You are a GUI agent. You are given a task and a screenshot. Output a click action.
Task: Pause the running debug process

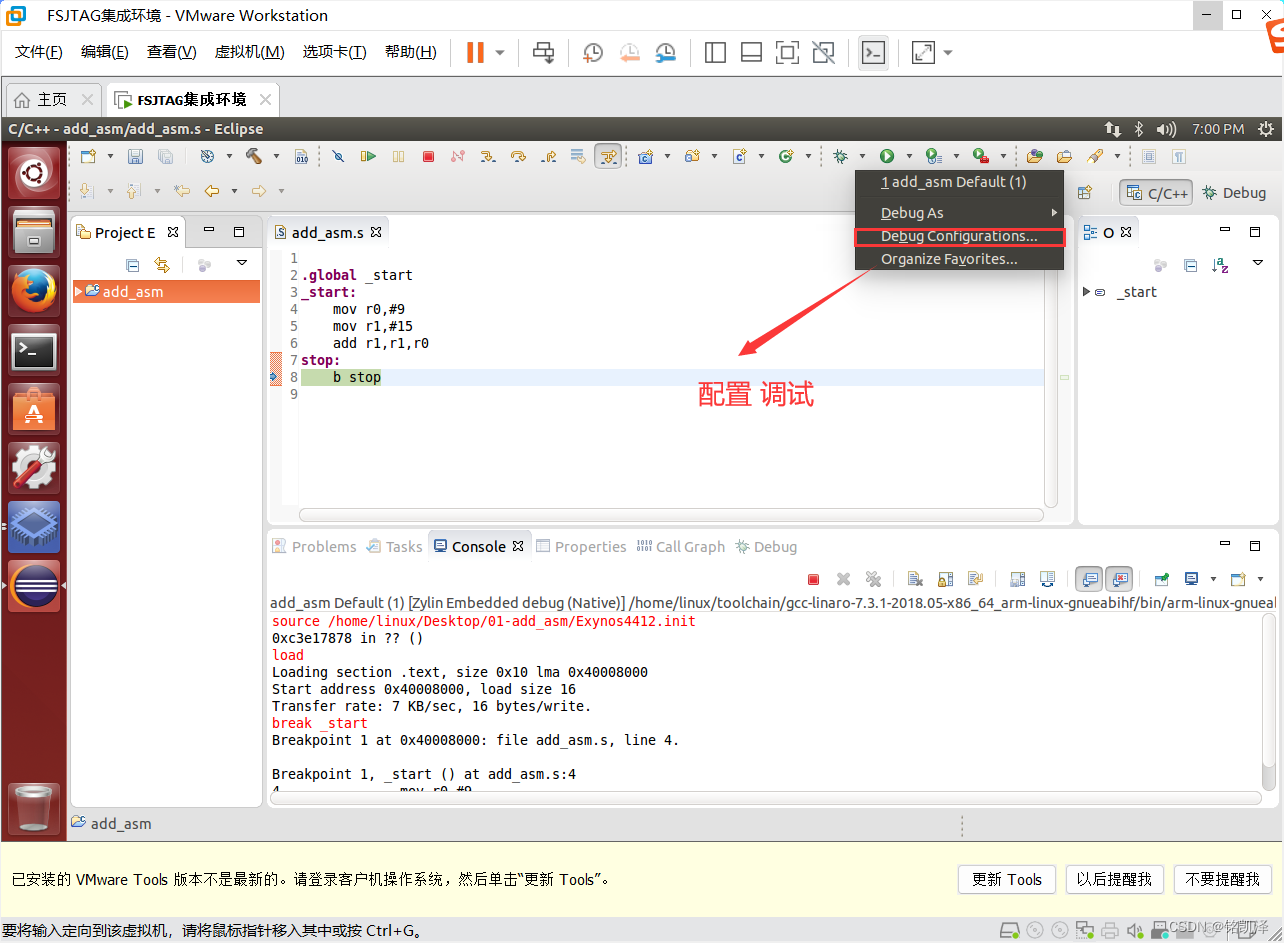[x=398, y=157]
